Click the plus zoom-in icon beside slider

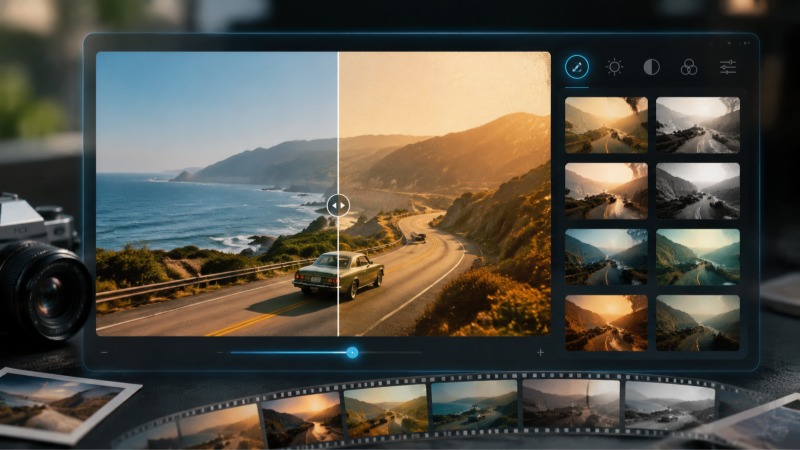[540, 353]
